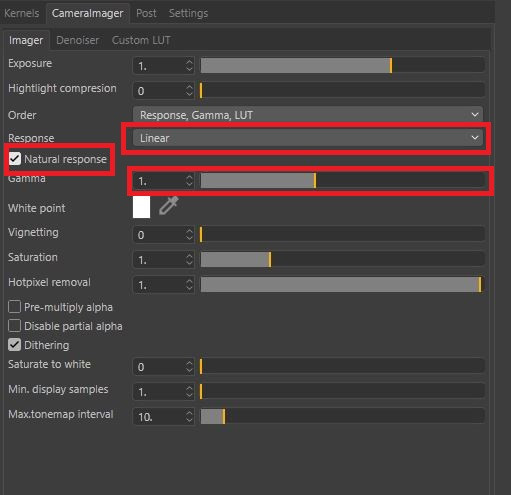Viewport: 511px width, 495px height.
Task: Click the Max.tonemap interval slider bar
Action: [342, 416]
